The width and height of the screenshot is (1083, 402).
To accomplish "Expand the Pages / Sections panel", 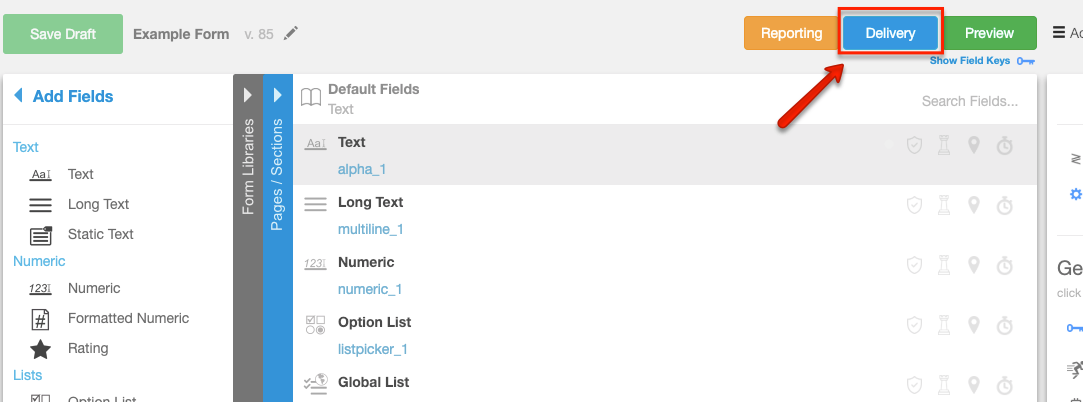I will (x=278, y=95).
